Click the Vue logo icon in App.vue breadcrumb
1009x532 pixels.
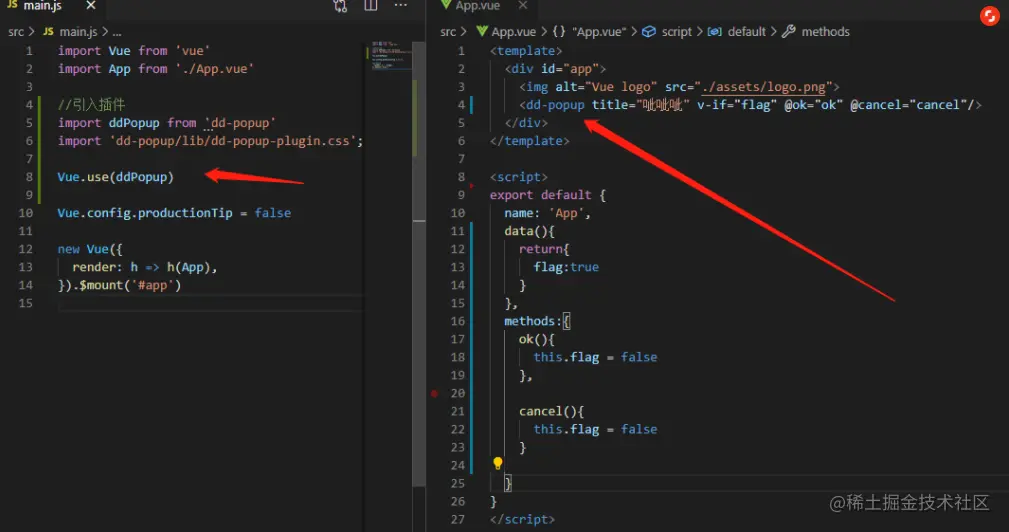482,32
